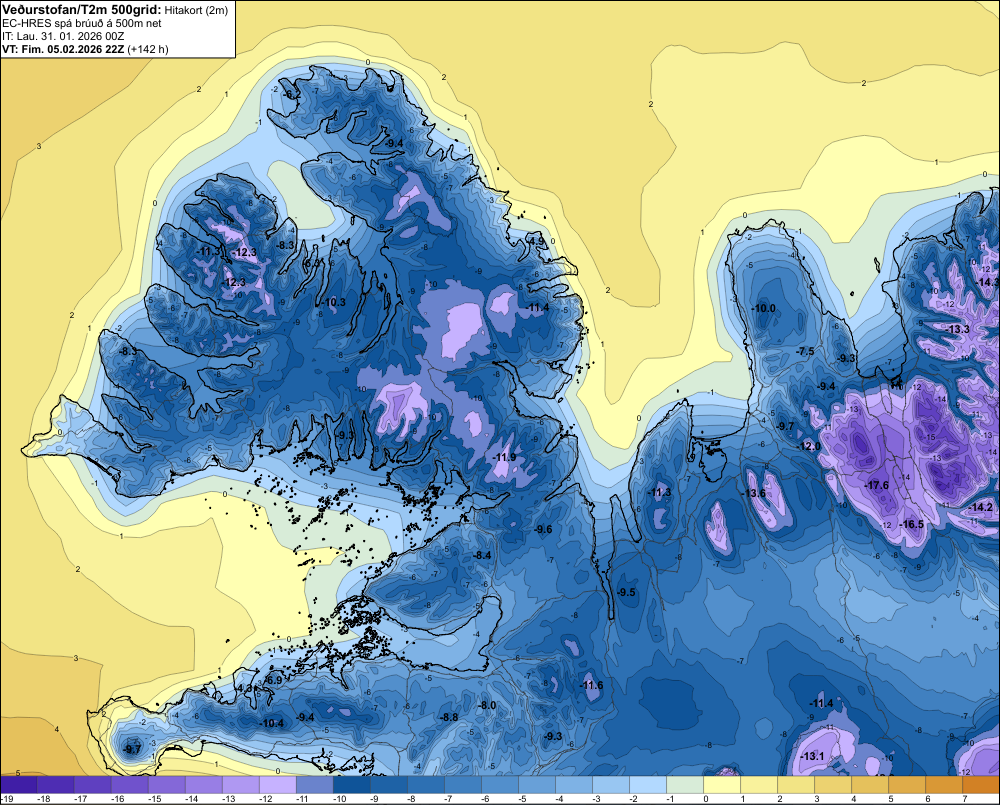The width and height of the screenshot is (1000, 805).
Task: Click the 'IT: Lau. 31. 01. 2026 00Z' line
Action: tap(63, 36)
